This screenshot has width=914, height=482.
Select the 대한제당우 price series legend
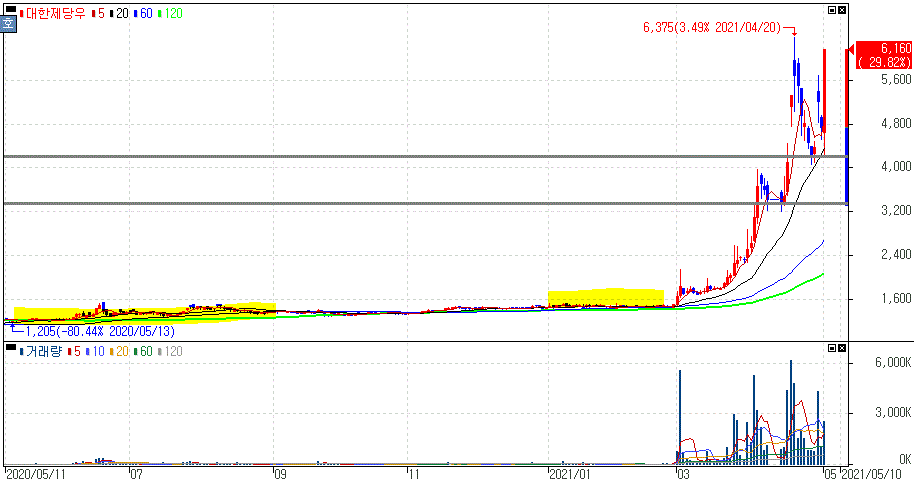click(x=53, y=13)
